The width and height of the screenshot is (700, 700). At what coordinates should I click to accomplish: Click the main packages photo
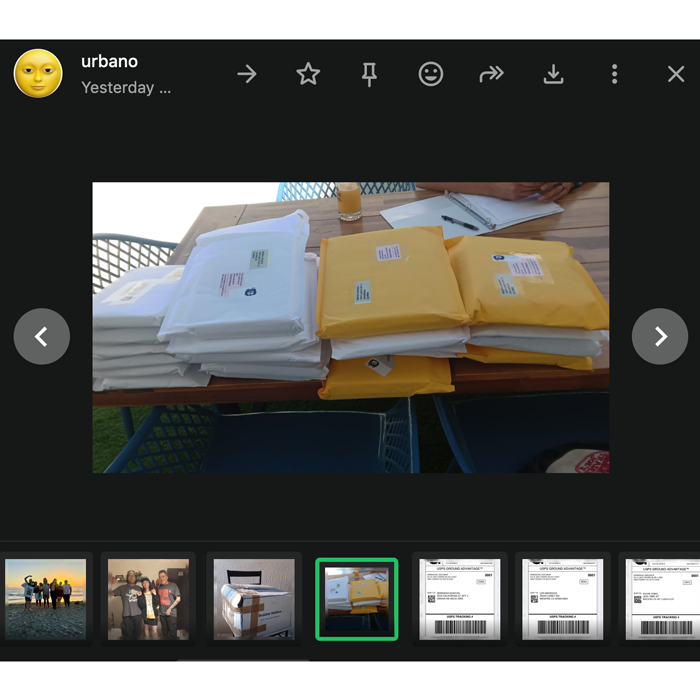351,327
